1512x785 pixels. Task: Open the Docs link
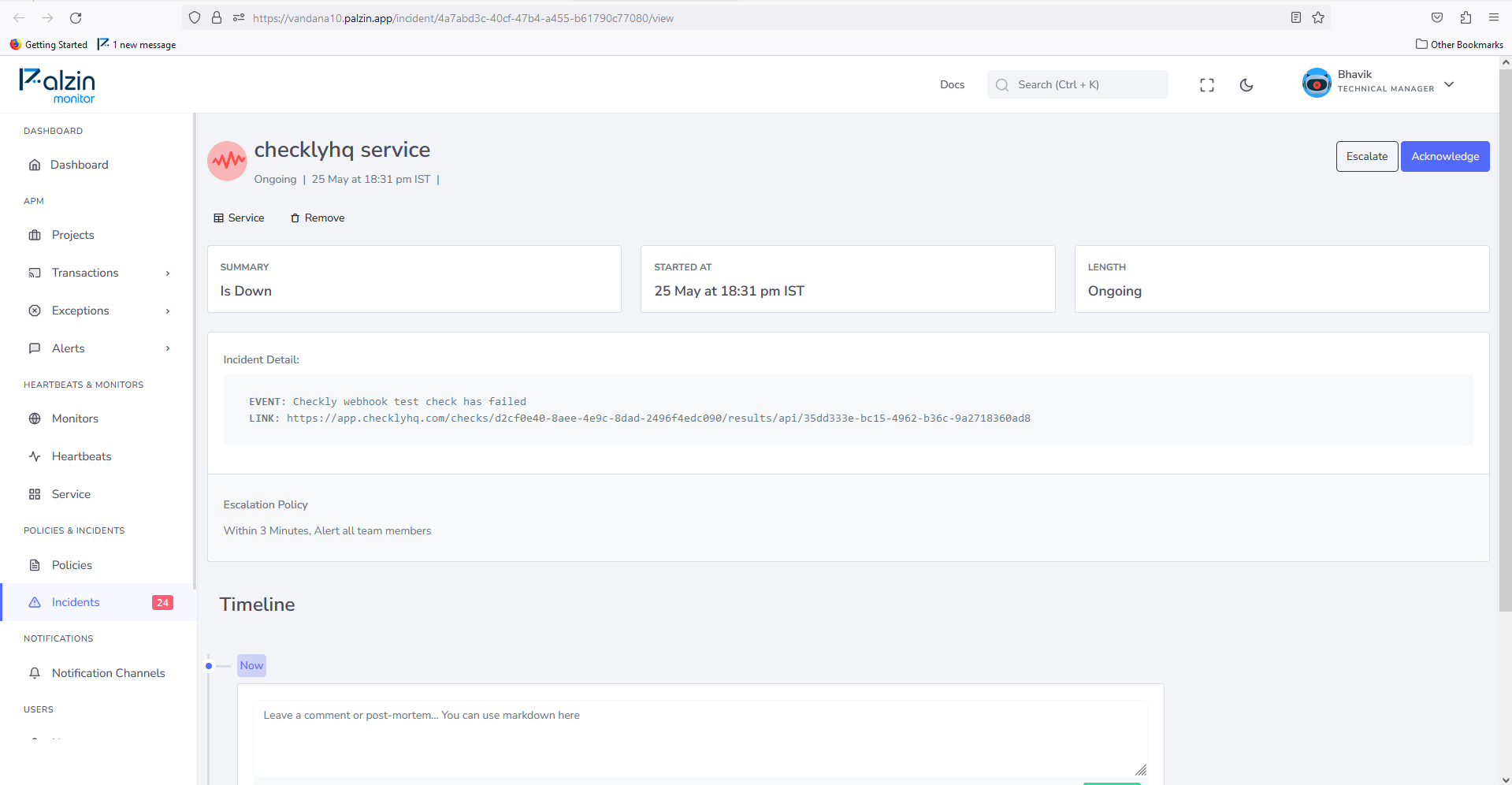952,84
